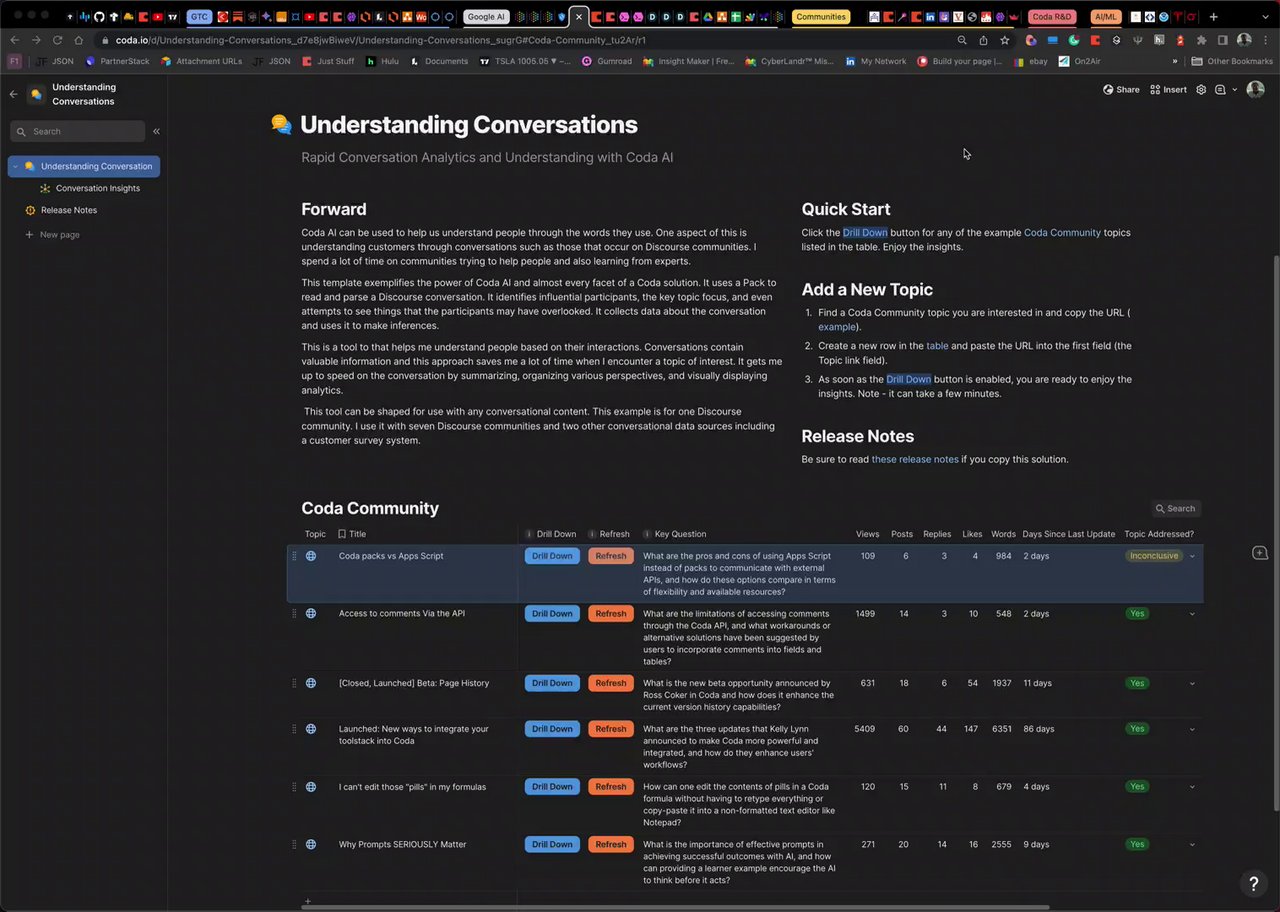This screenshot has width=1280, height=912.
Task: Click the user avatar in the Coda header
Action: [x=1255, y=89]
